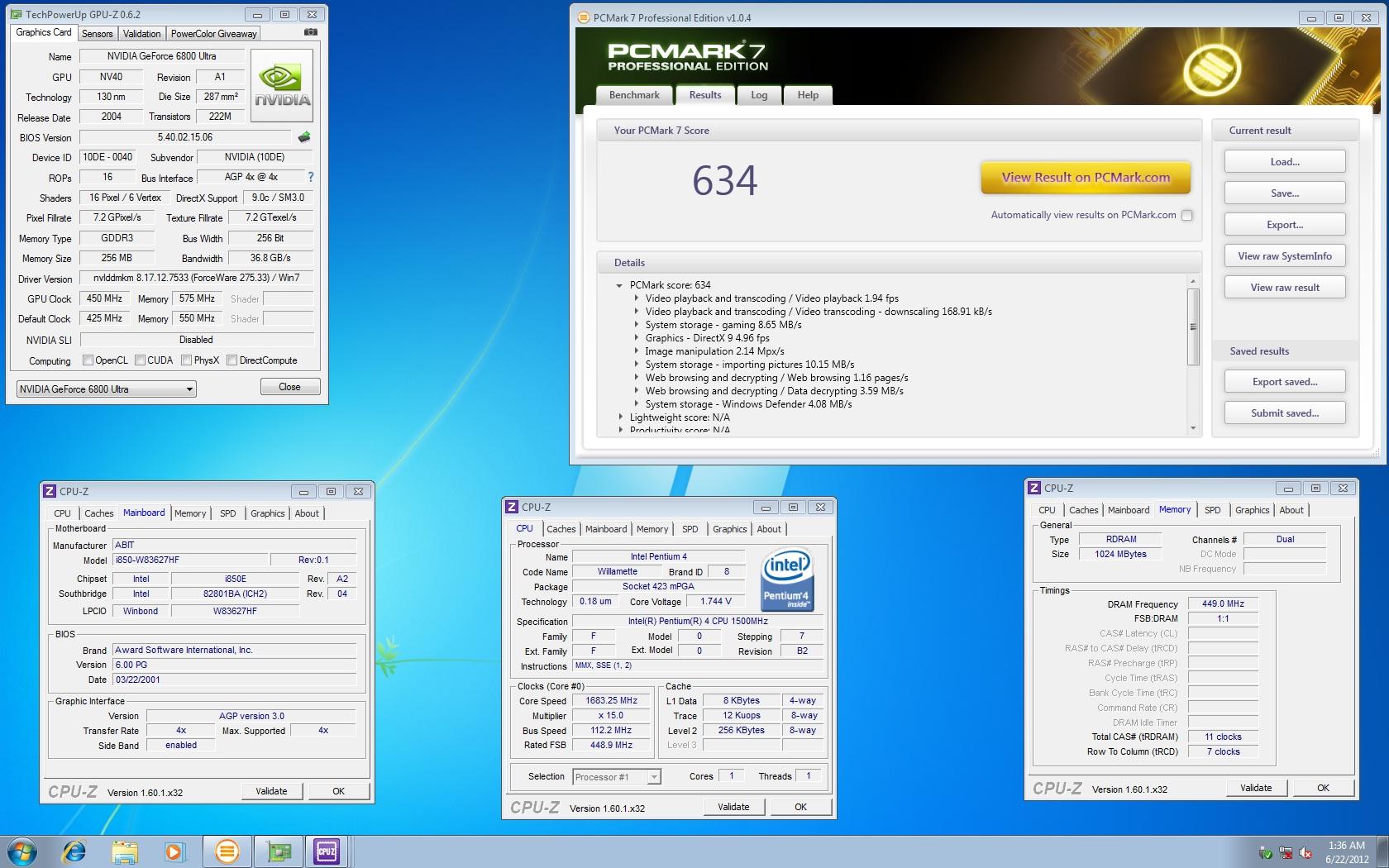Open the Windows Start menu
Viewport: 1389px width, 868px height.
pos(22,851)
